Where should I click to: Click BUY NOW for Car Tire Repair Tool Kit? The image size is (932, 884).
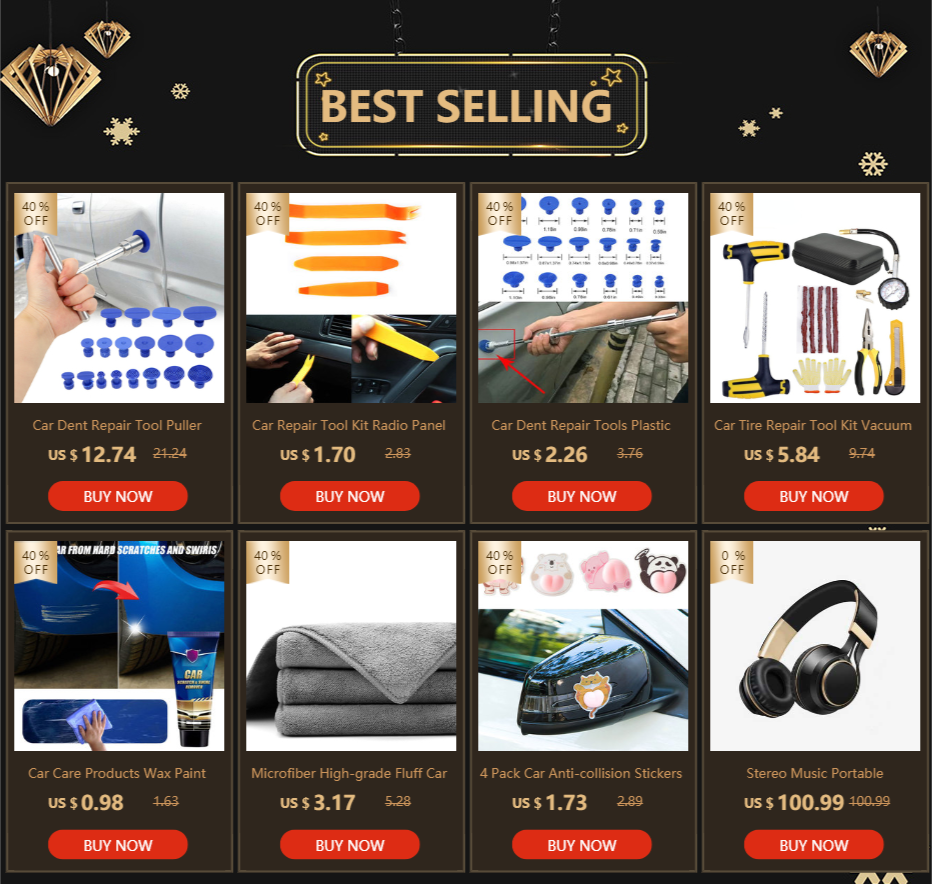813,496
